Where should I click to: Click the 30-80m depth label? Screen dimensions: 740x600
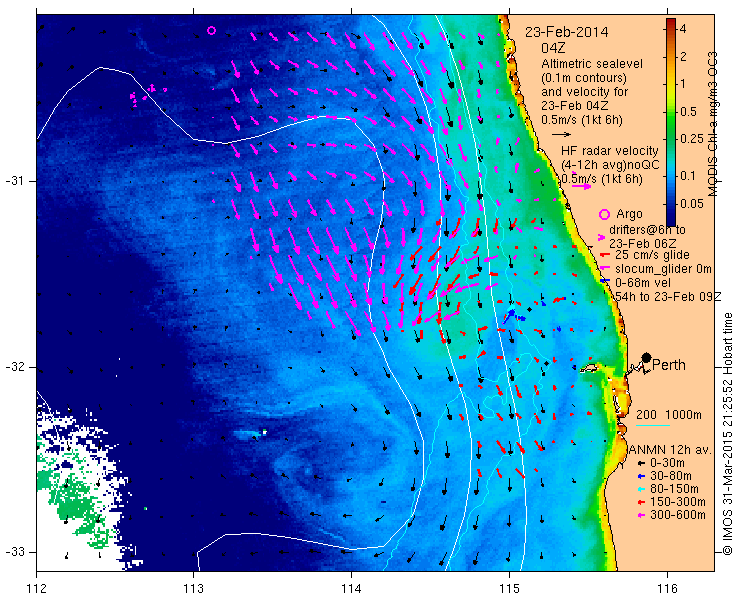pyautogui.click(x=670, y=476)
